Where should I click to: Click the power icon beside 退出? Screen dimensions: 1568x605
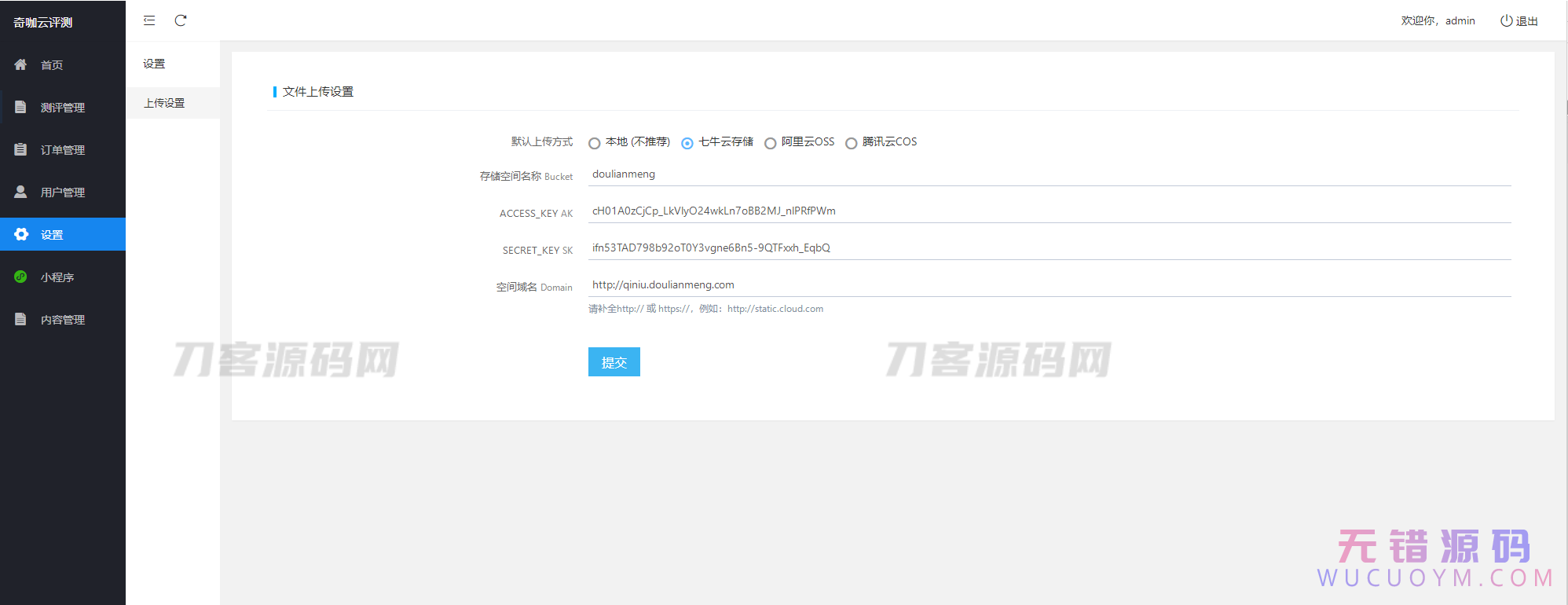click(x=1506, y=20)
